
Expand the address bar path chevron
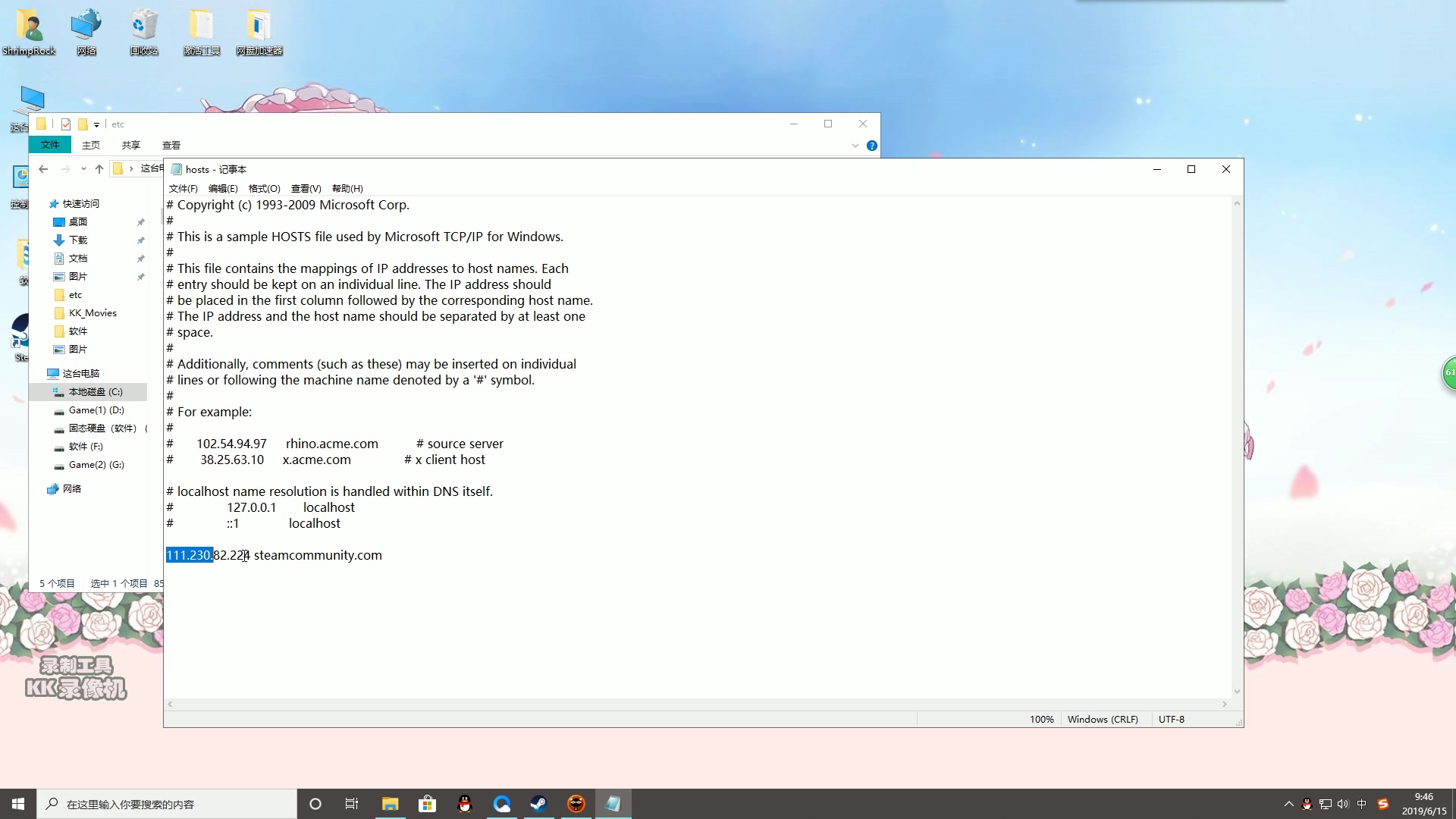point(131,169)
